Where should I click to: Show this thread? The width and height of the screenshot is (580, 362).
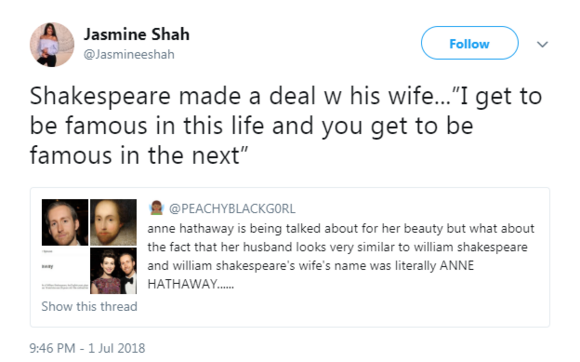point(89,306)
